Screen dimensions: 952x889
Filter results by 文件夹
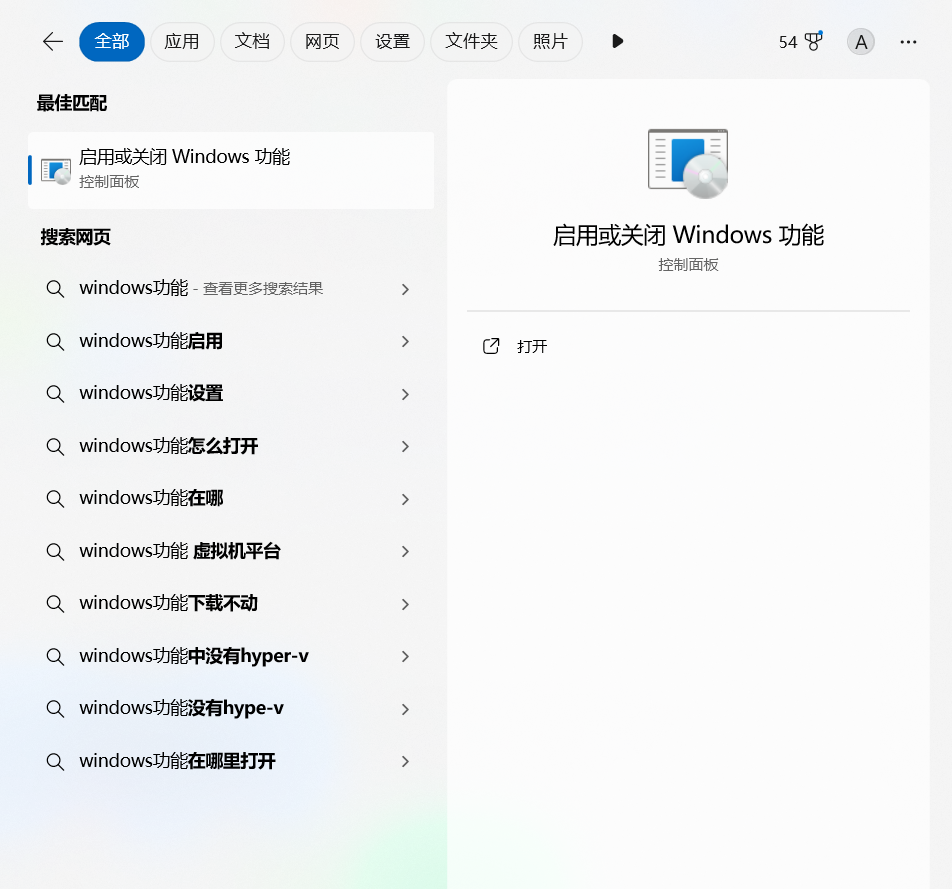click(x=471, y=41)
